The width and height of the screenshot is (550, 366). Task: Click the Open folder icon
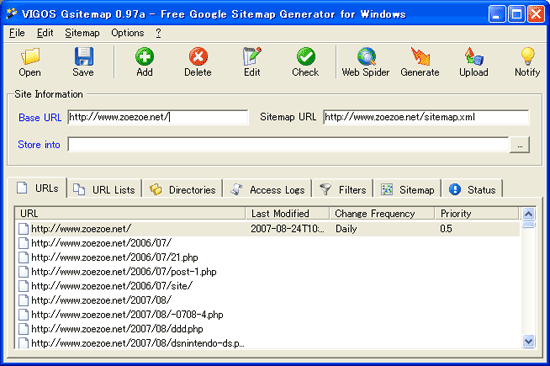coord(30,57)
